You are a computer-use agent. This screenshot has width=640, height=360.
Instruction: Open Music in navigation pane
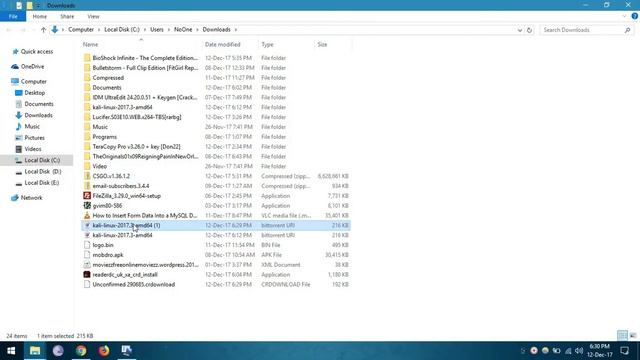(x=32, y=127)
